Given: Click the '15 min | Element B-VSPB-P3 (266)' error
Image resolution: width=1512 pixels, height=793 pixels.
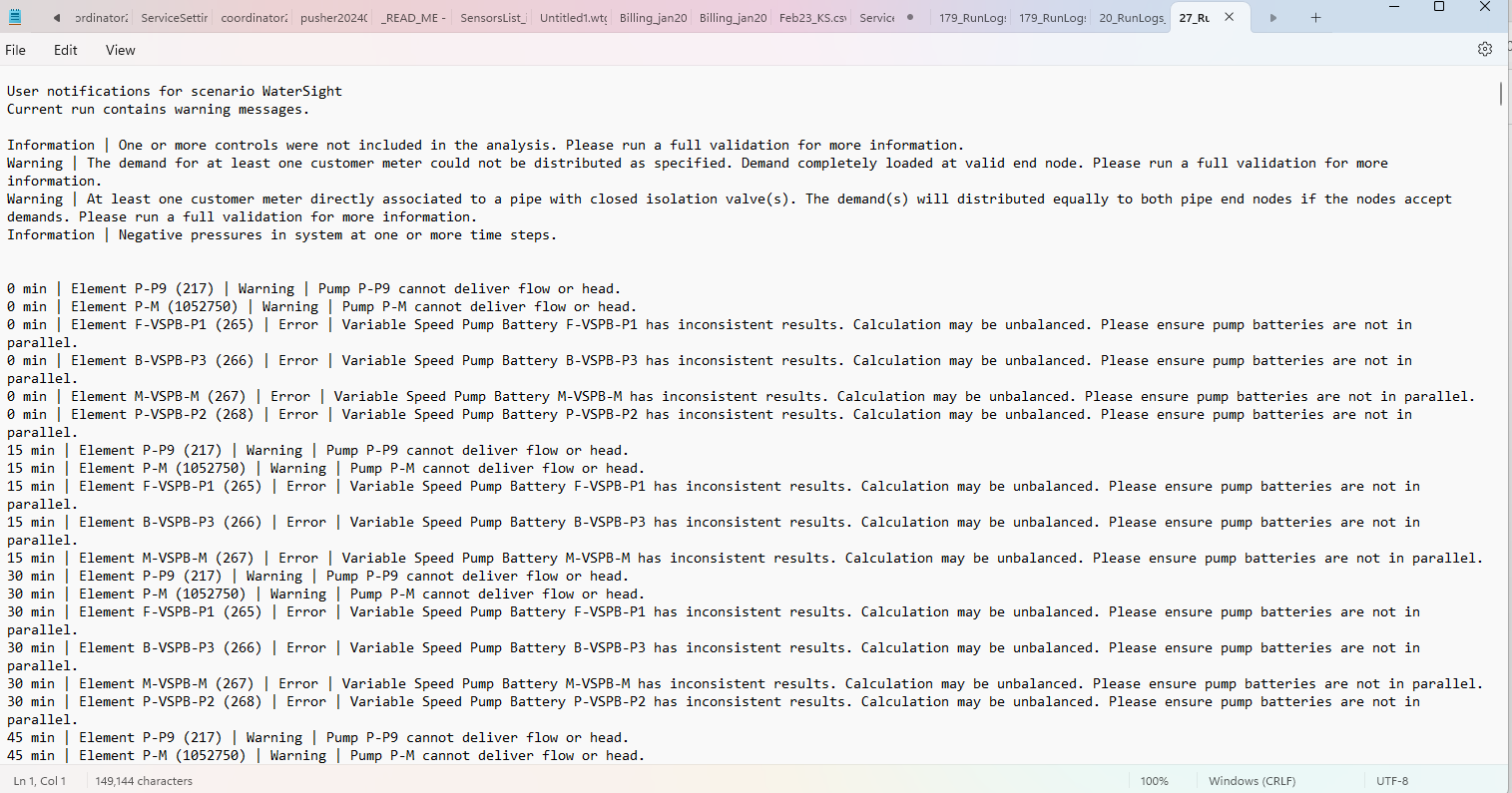Looking at the screenshot, I should 714,531.
